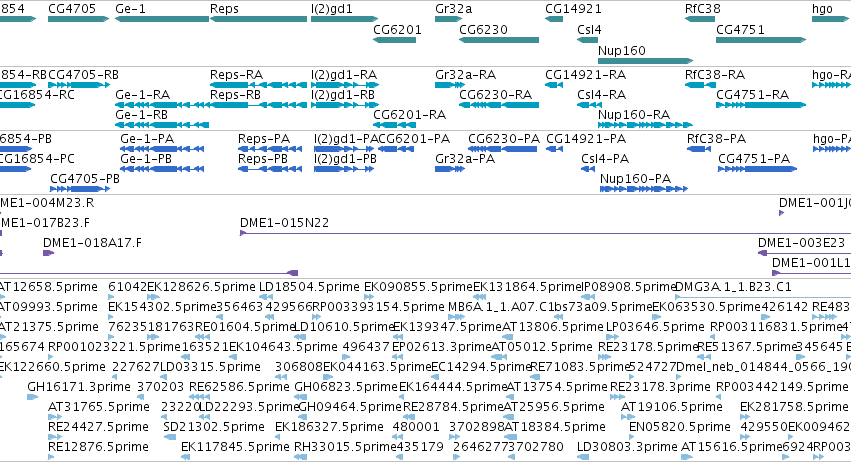Select transcript Reps-RA
851x462 pixels.
[258, 85]
